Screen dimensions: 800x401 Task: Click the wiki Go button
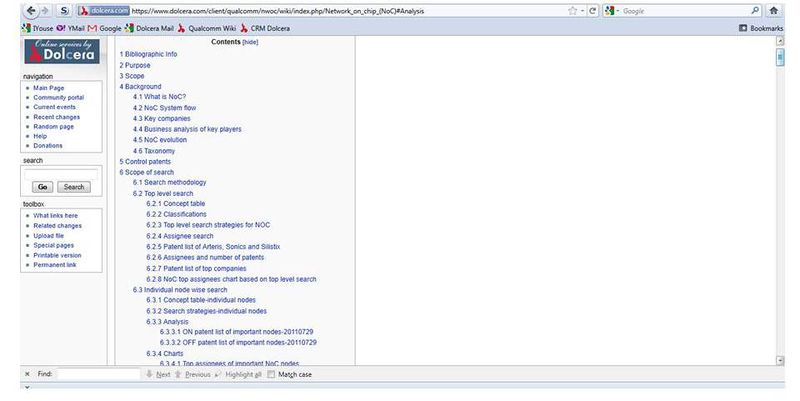(43, 187)
